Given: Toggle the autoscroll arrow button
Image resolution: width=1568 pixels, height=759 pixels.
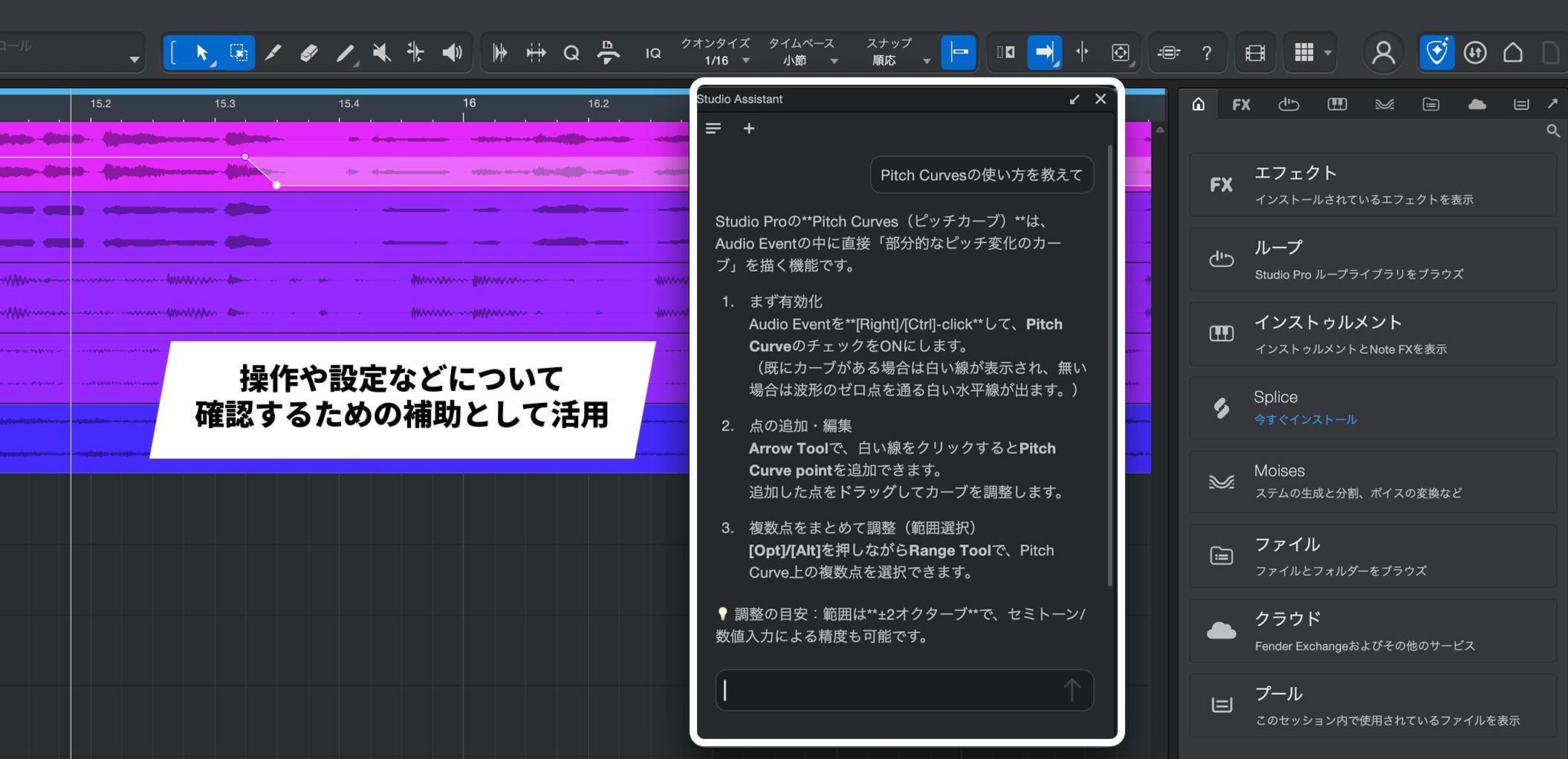Looking at the screenshot, I should coord(1044,53).
